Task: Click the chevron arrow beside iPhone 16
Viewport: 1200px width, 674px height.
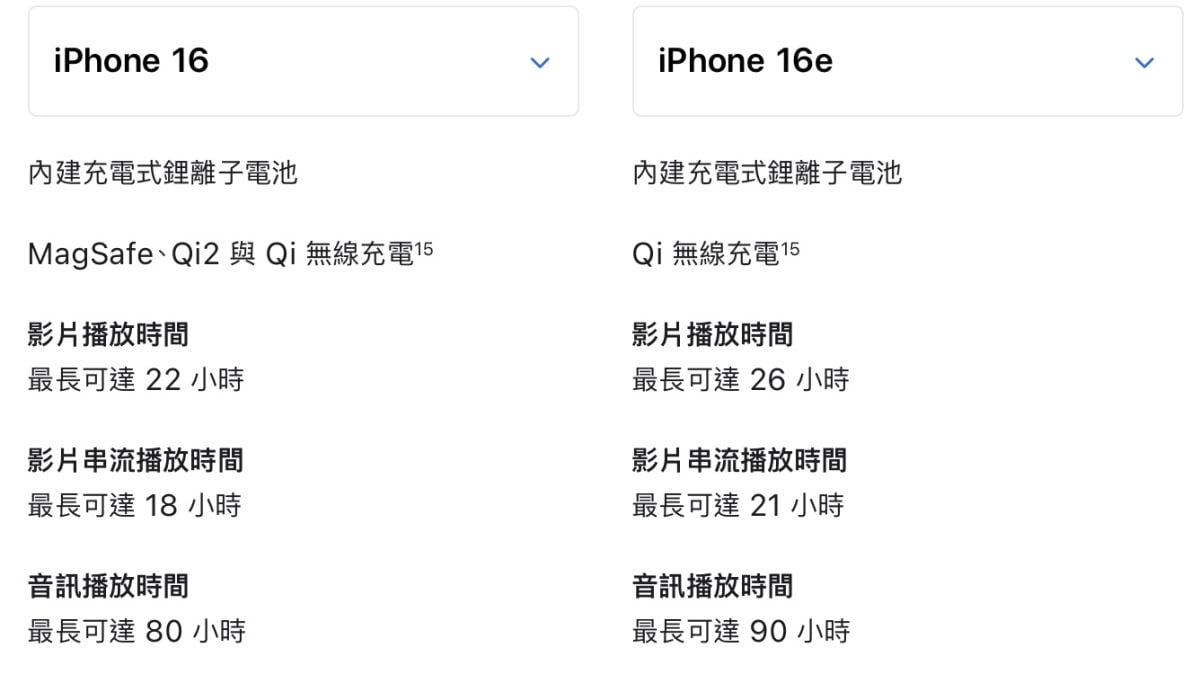Action: [540, 63]
